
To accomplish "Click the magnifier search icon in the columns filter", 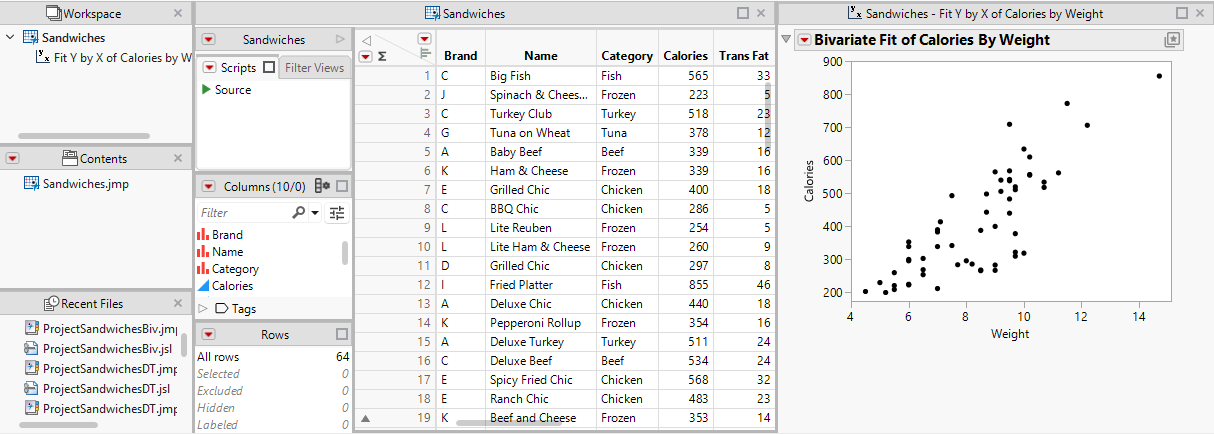I will (298, 212).
